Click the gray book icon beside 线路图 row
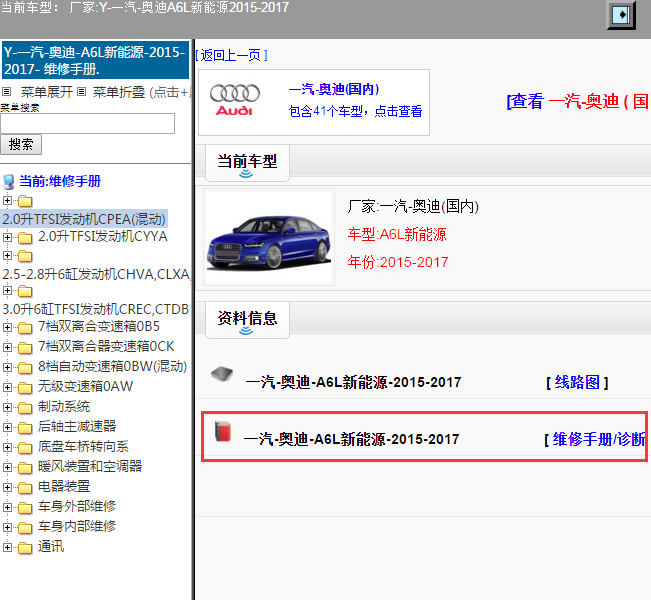This screenshot has width=651, height=600. tap(222, 374)
